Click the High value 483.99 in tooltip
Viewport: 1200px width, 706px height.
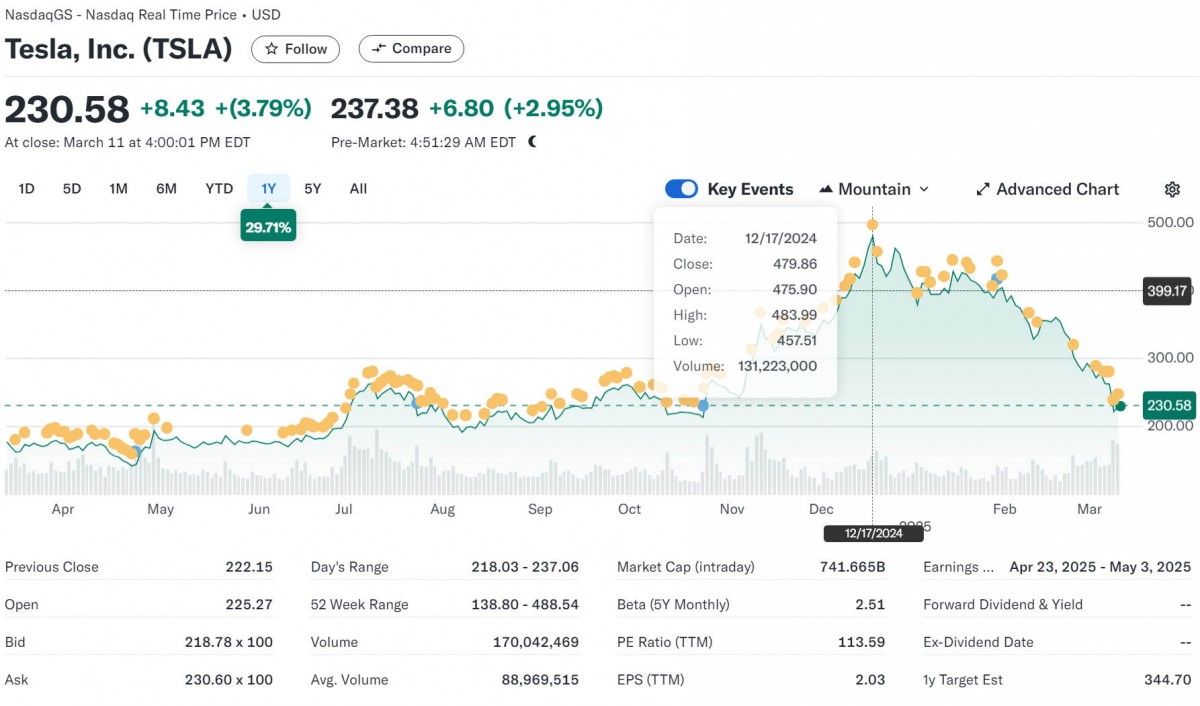(x=795, y=315)
